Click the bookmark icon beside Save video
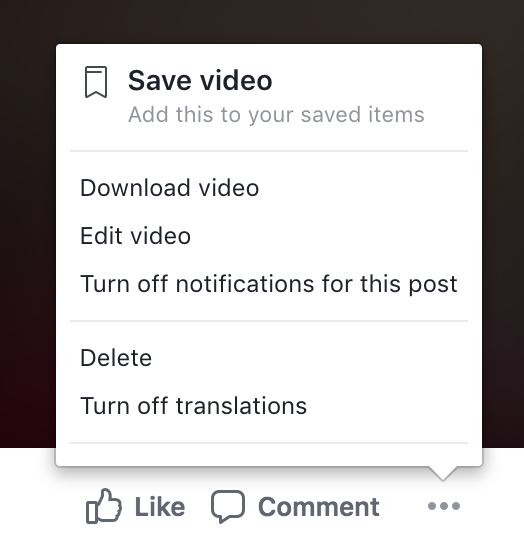524x542 pixels. (x=96, y=82)
